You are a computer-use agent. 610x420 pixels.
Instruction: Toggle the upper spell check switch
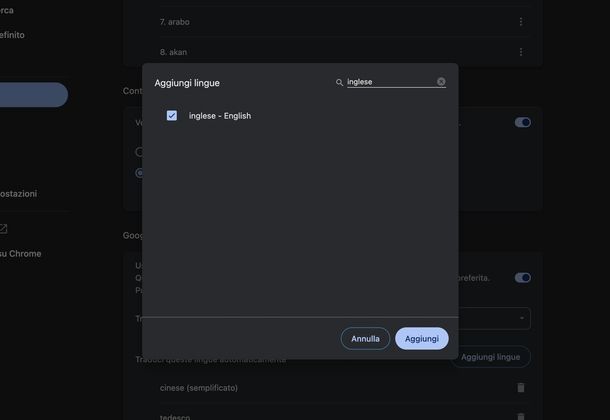coord(522,122)
